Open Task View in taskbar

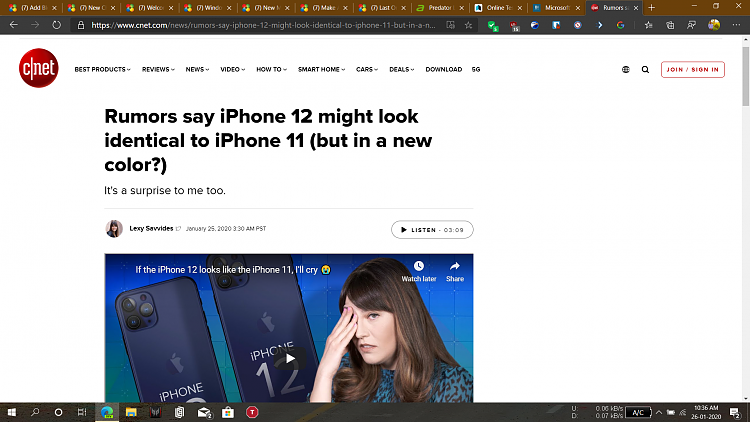82,412
